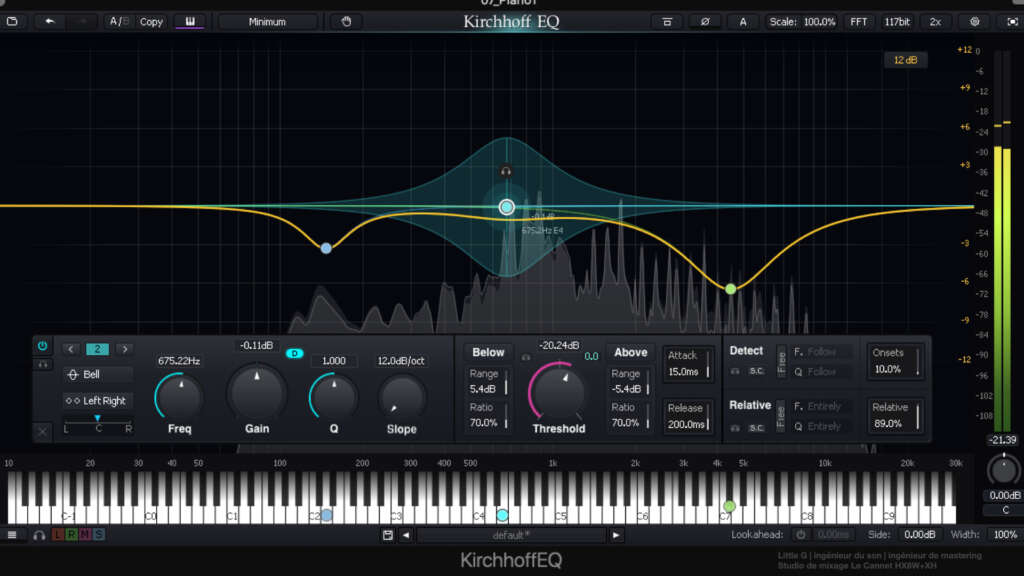Go to the next band arrow

[x=125, y=349]
